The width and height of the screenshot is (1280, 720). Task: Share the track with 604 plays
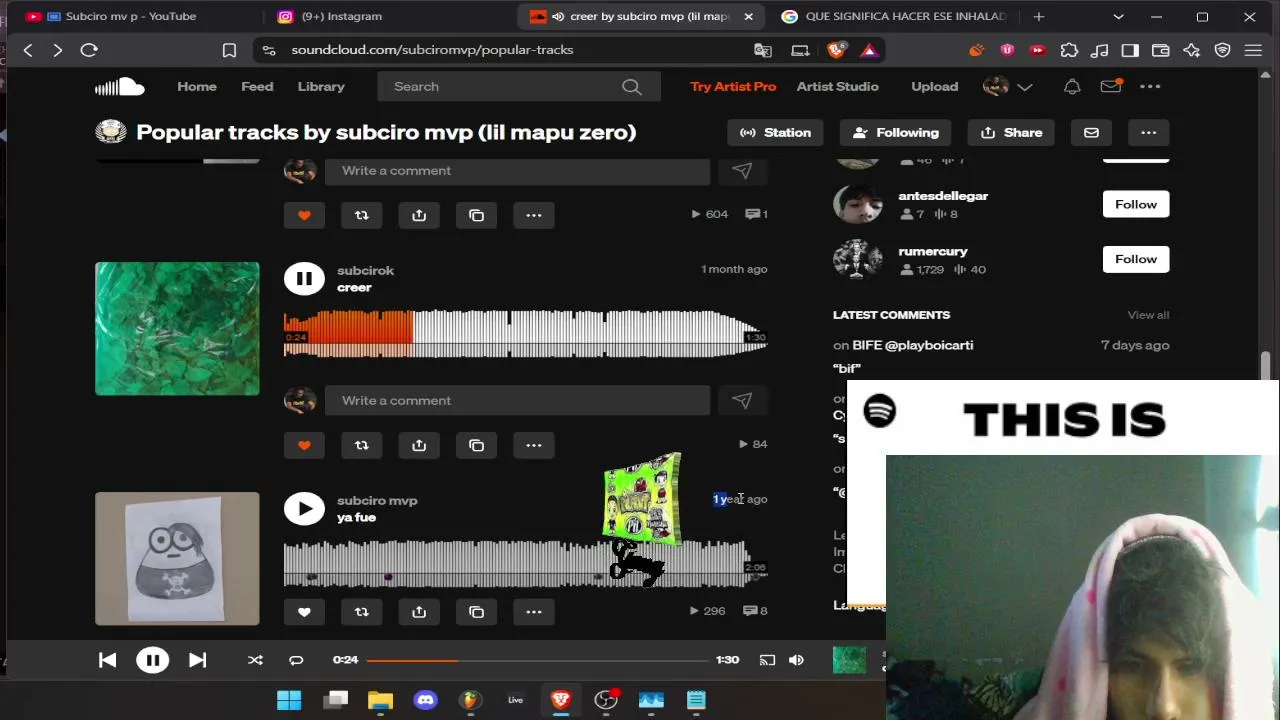click(419, 215)
